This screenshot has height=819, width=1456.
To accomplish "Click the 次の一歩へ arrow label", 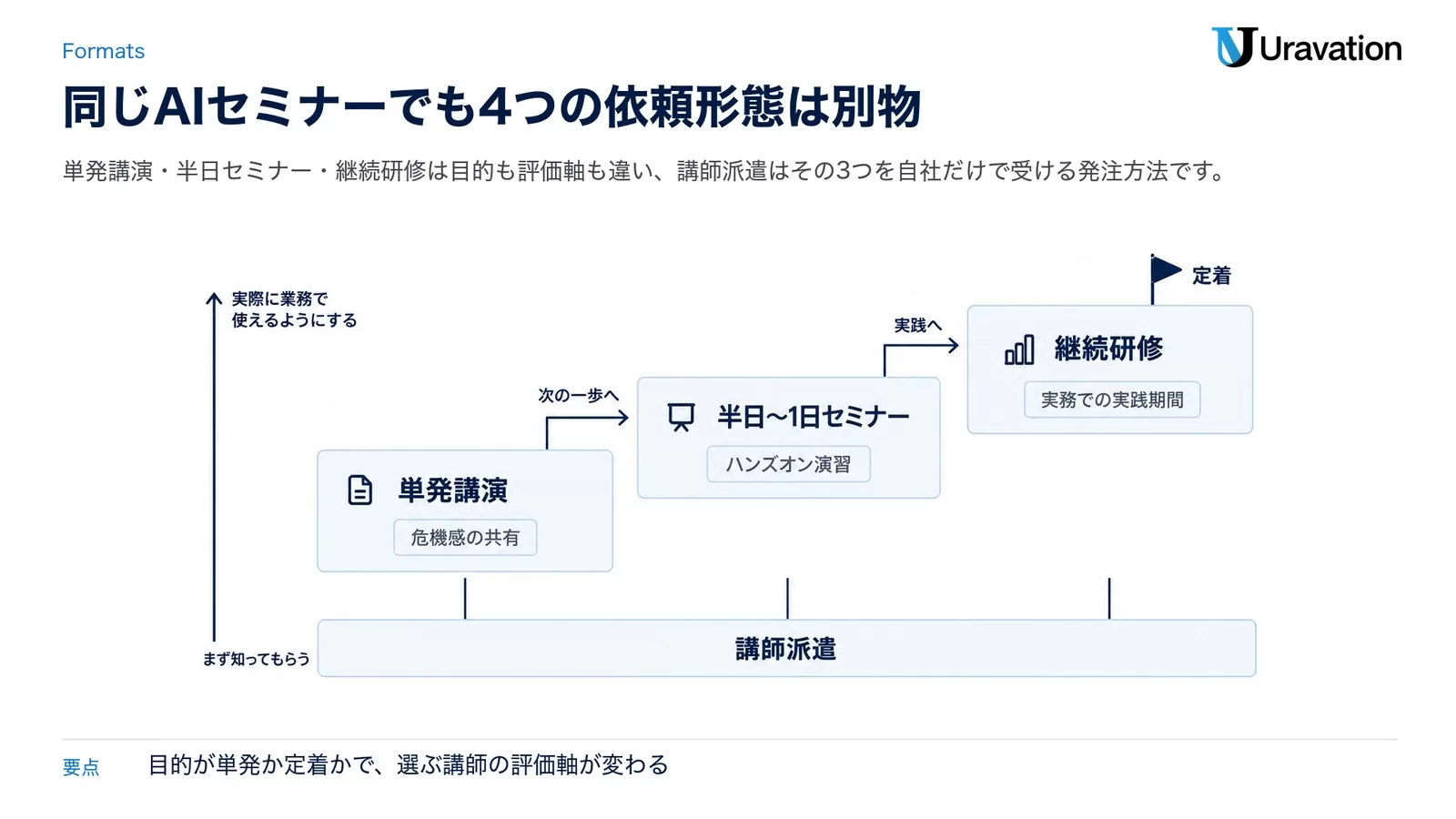I will [x=578, y=395].
